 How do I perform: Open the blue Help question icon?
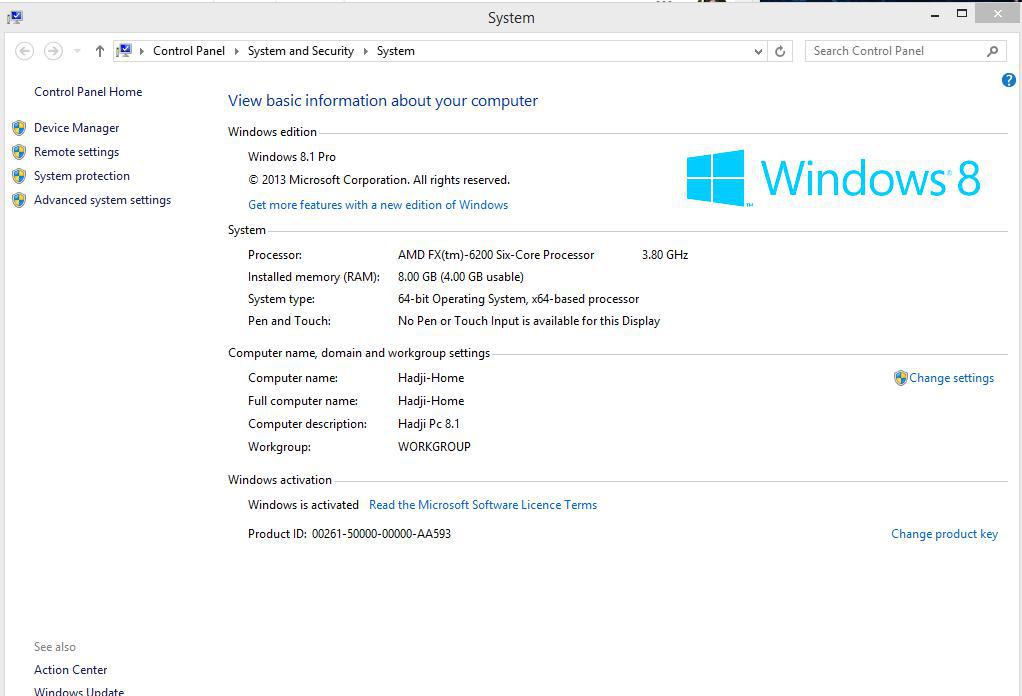pyautogui.click(x=1008, y=80)
